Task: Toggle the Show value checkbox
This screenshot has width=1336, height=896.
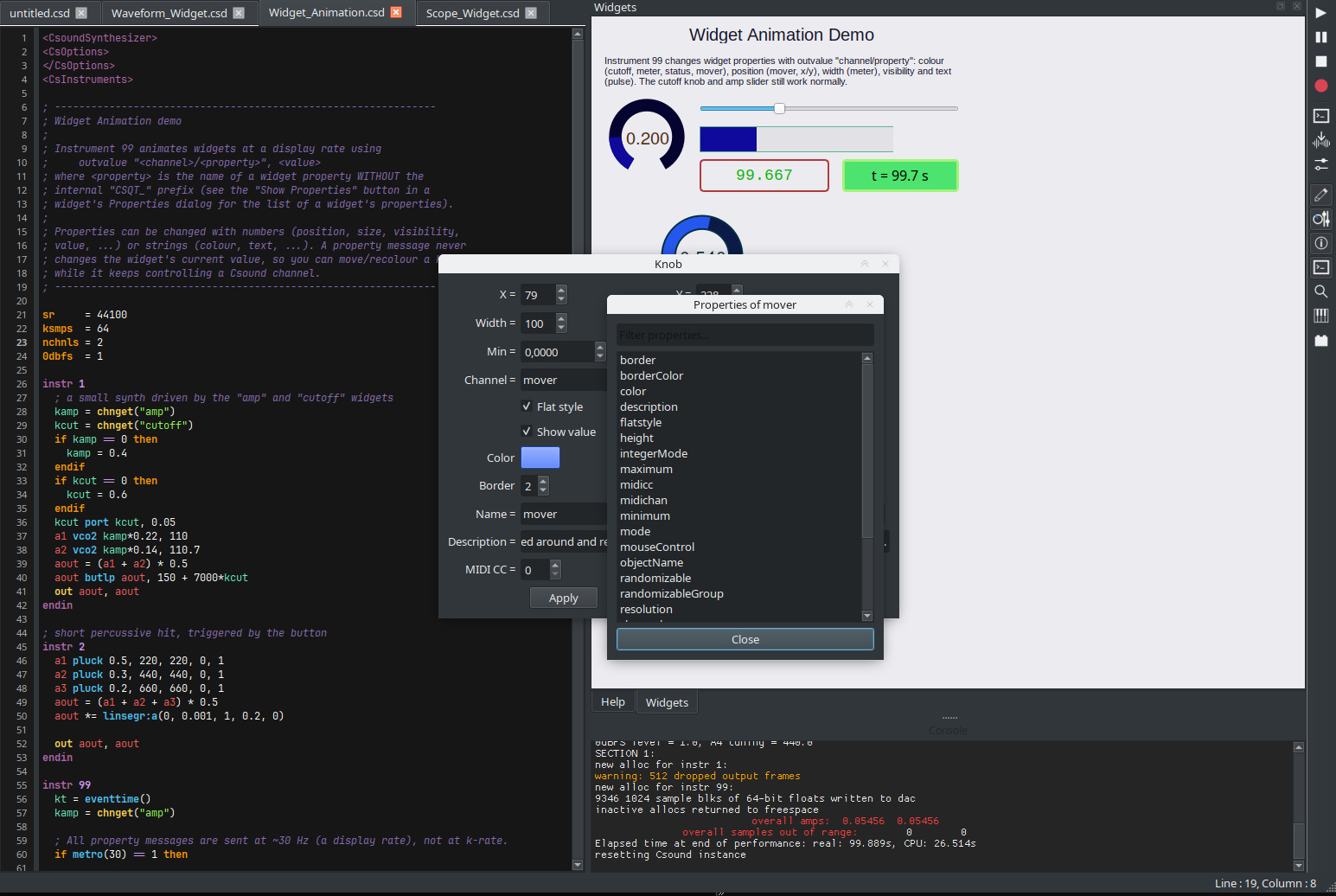Action: click(x=527, y=432)
